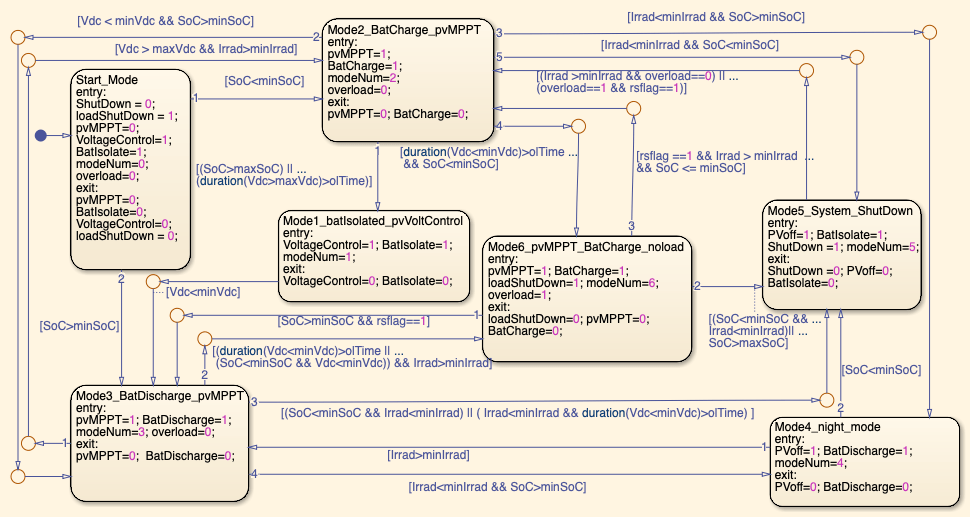Click the modeNum=3; overload=0; line in Mode3
This screenshot has width=970, height=517.
point(145,432)
